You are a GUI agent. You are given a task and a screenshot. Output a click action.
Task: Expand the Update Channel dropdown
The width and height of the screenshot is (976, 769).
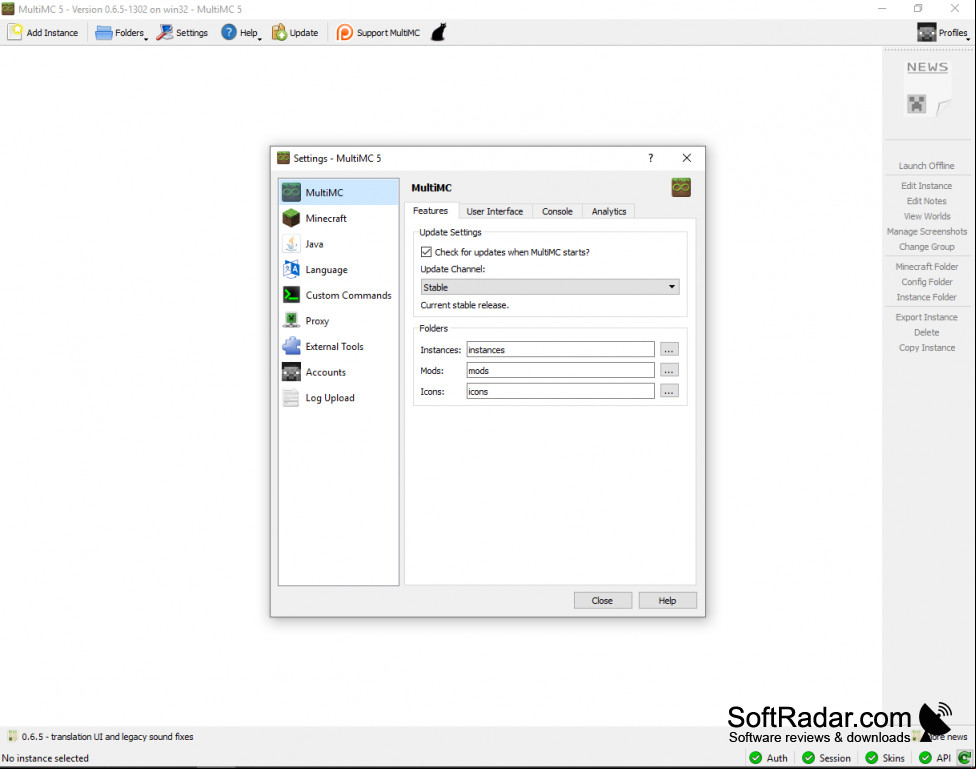click(x=550, y=287)
